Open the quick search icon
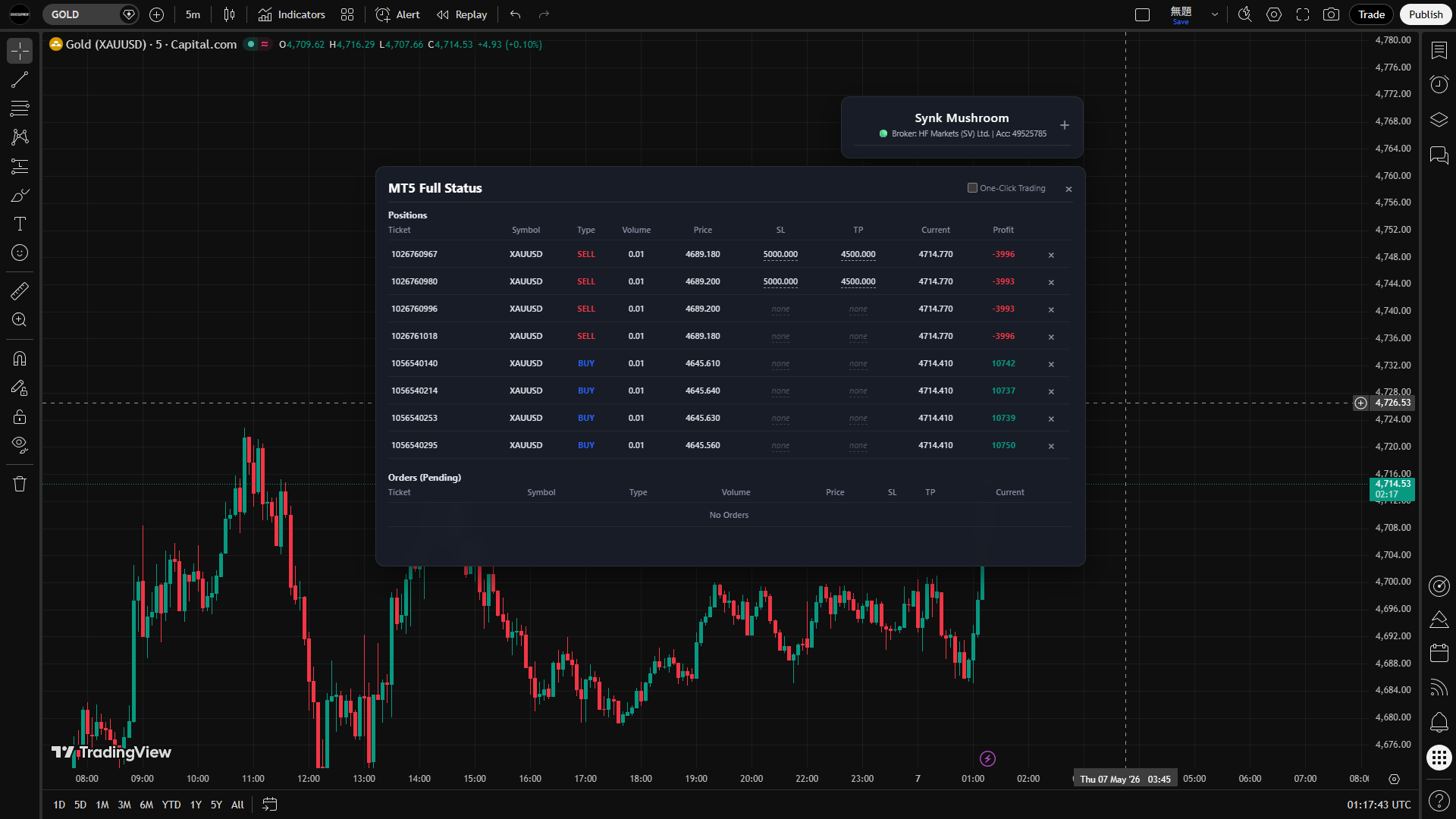This screenshot has width=1456, height=819. click(1244, 14)
